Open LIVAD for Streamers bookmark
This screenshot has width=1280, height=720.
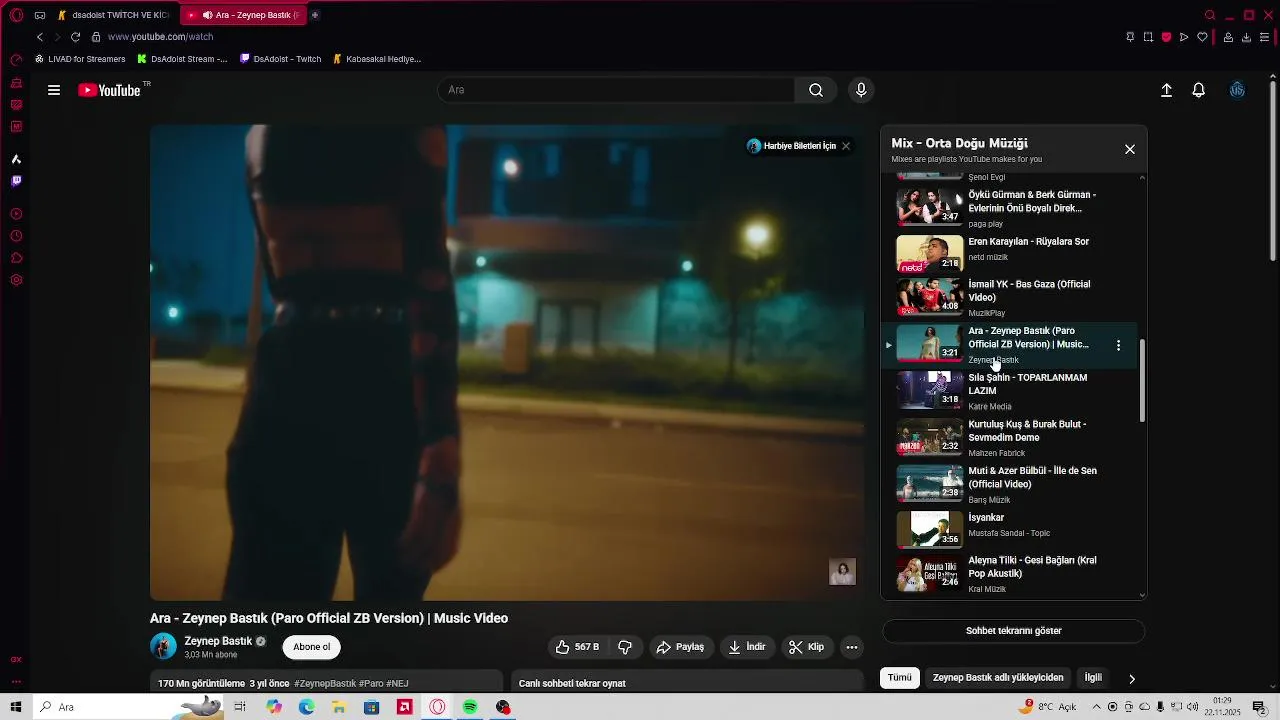(x=80, y=59)
